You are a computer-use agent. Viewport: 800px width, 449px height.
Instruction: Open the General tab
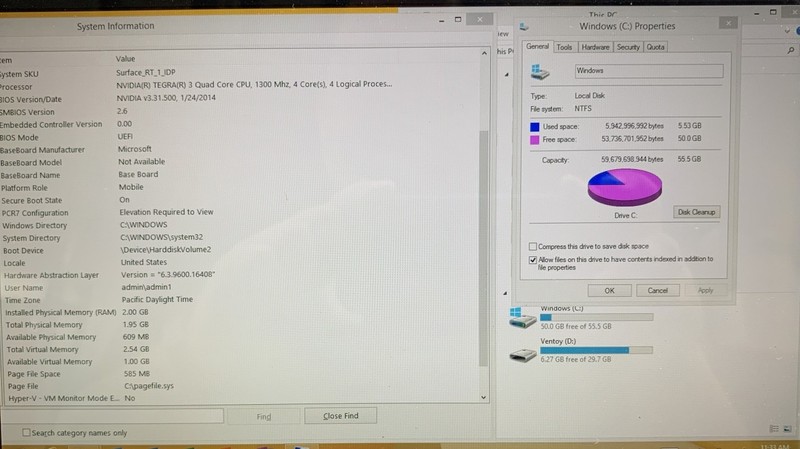point(537,46)
